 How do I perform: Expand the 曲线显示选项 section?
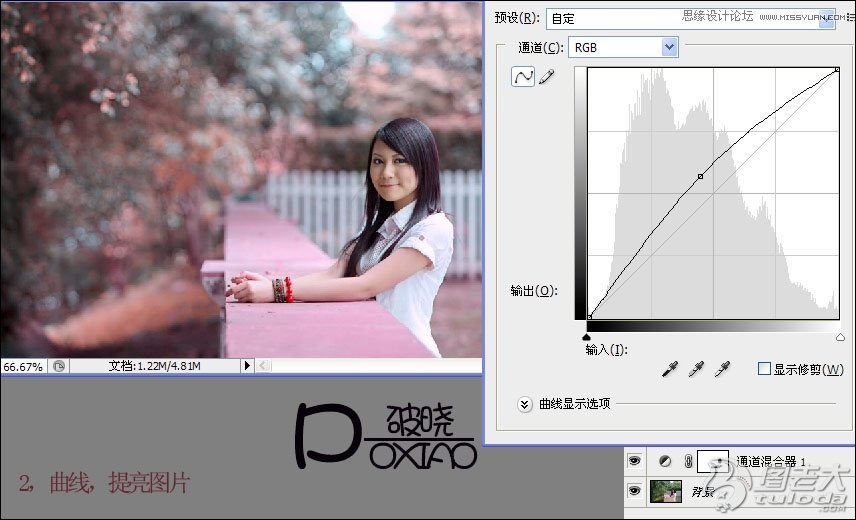pos(525,404)
